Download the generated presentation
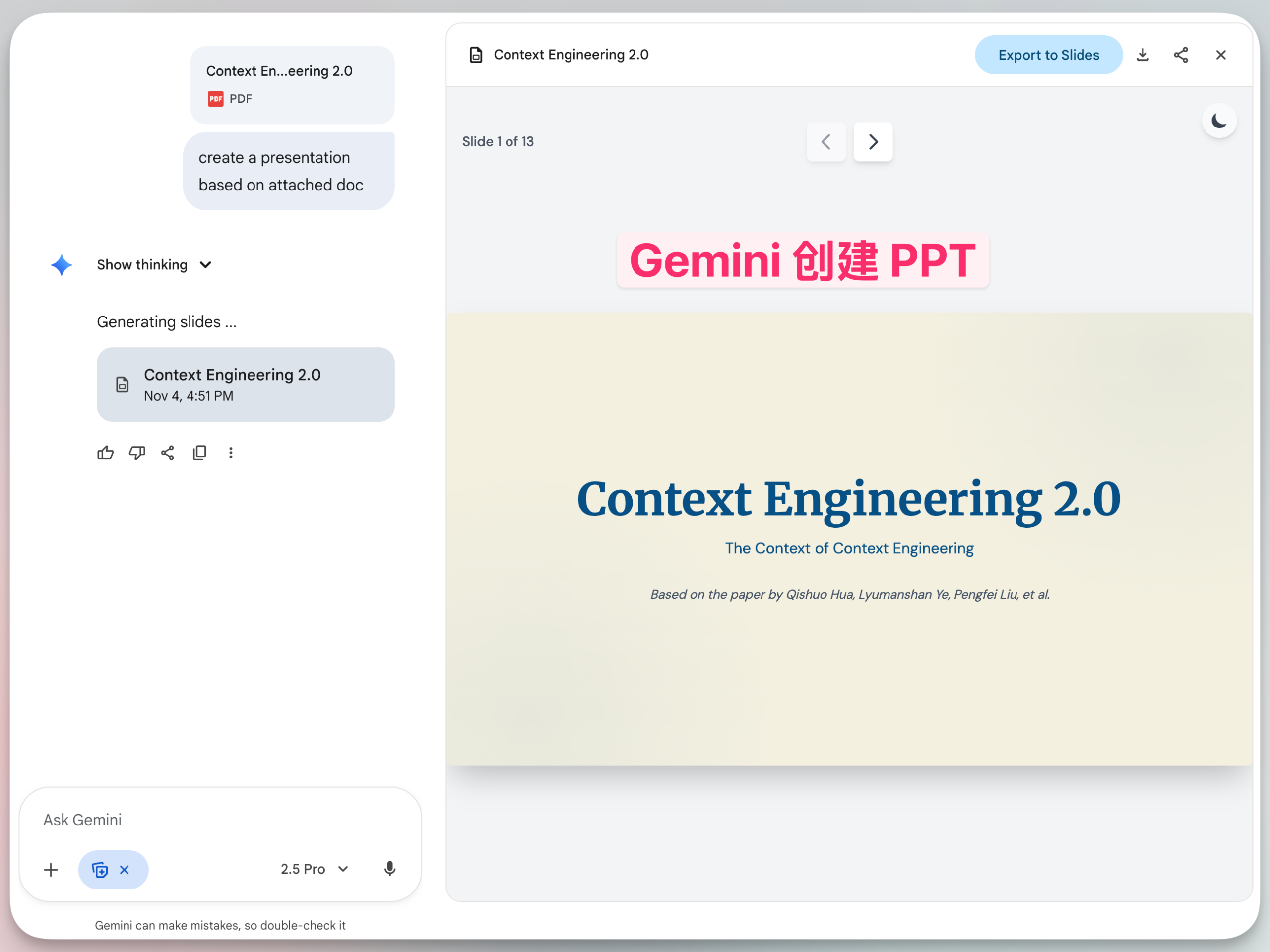The image size is (1270, 952). tap(1143, 55)
